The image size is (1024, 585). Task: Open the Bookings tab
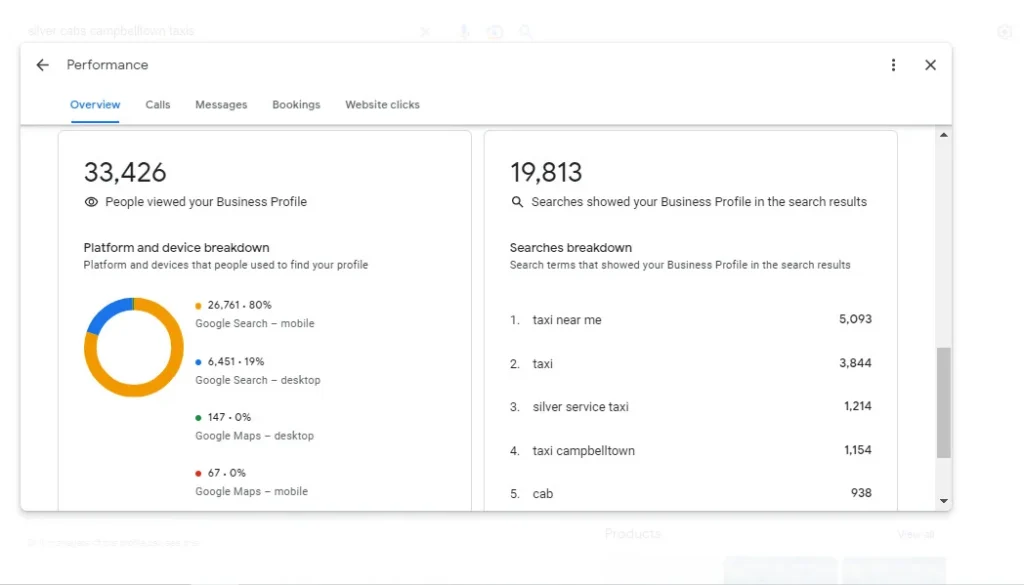pyautogui.click(x=296, y=104)
